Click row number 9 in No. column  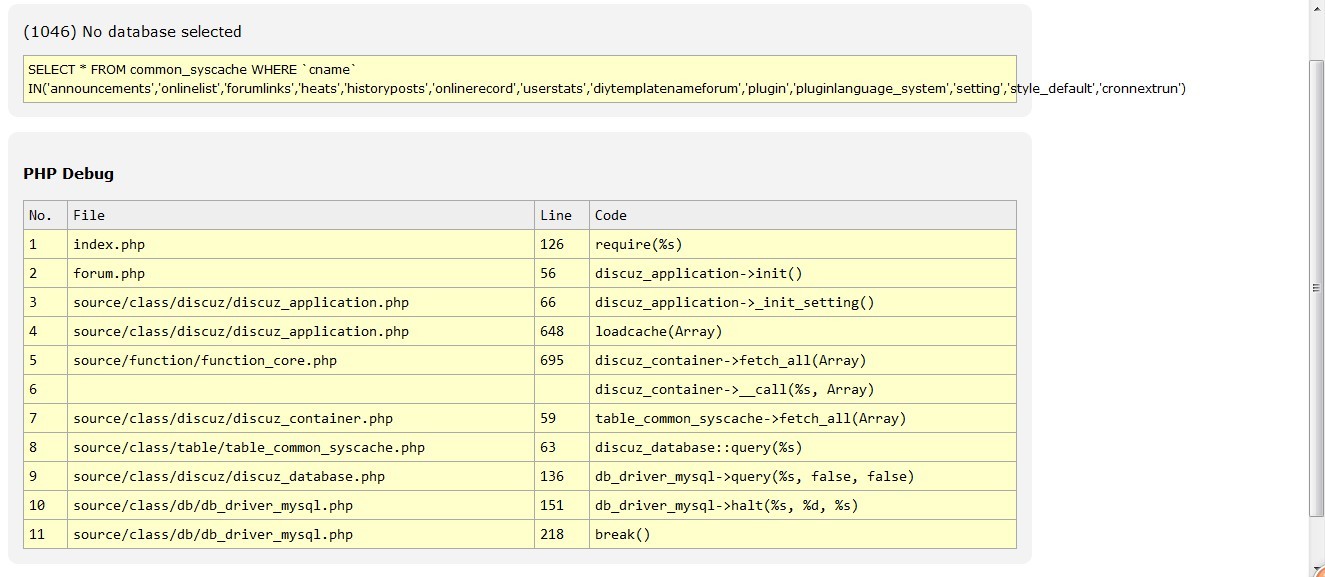(45, 476)
